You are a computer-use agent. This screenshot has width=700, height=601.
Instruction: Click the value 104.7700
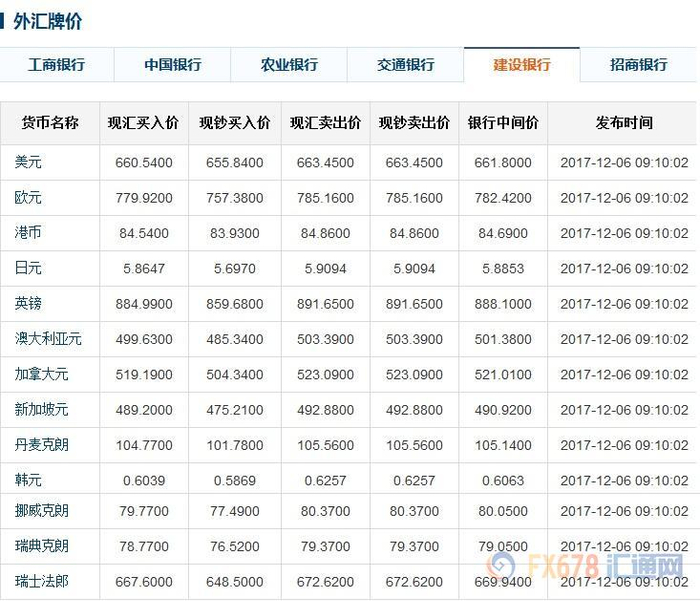pos(144,445)
